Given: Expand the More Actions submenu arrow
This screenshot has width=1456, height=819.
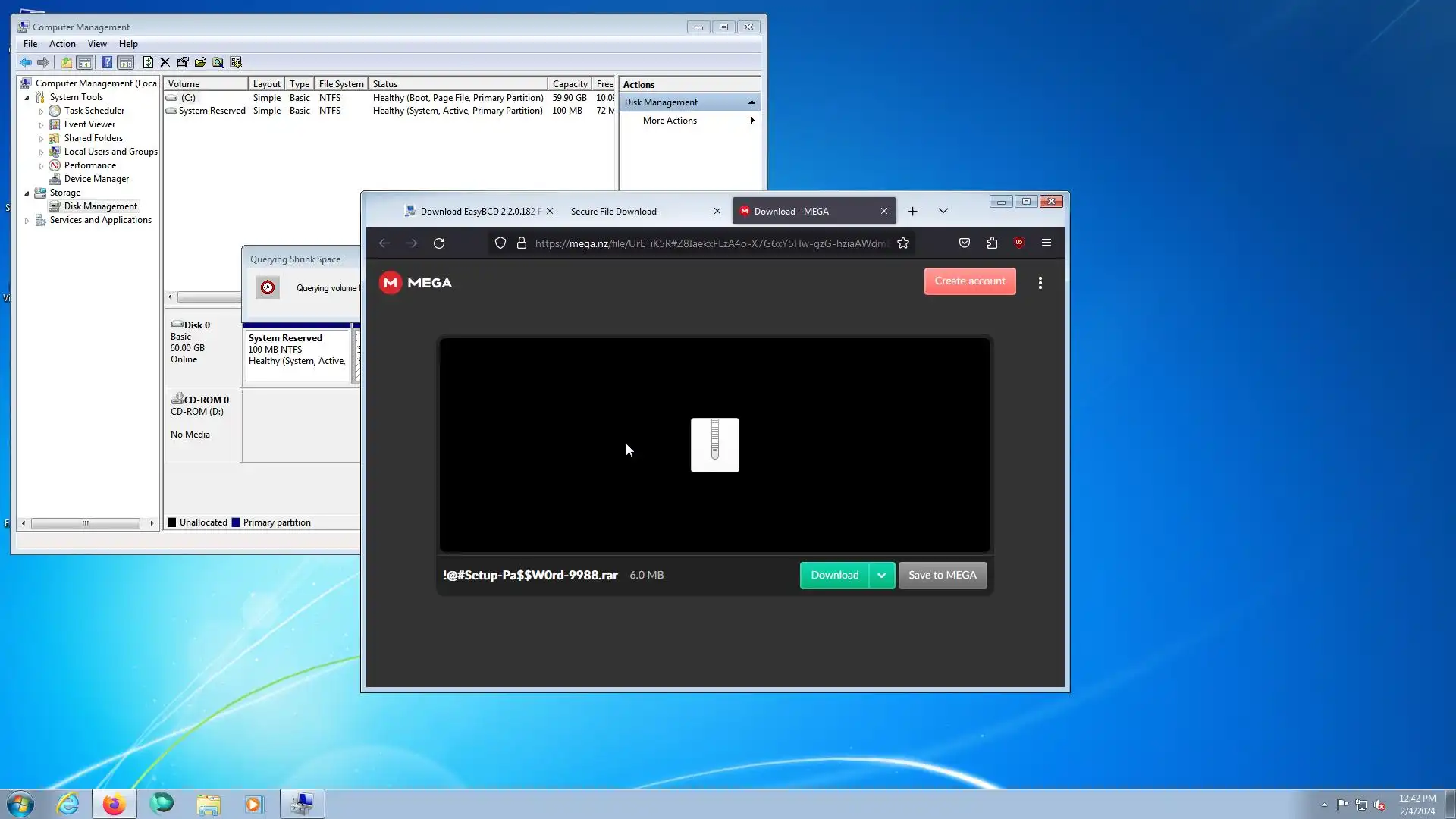Looking at the screenshot, I should pos(752,121).
